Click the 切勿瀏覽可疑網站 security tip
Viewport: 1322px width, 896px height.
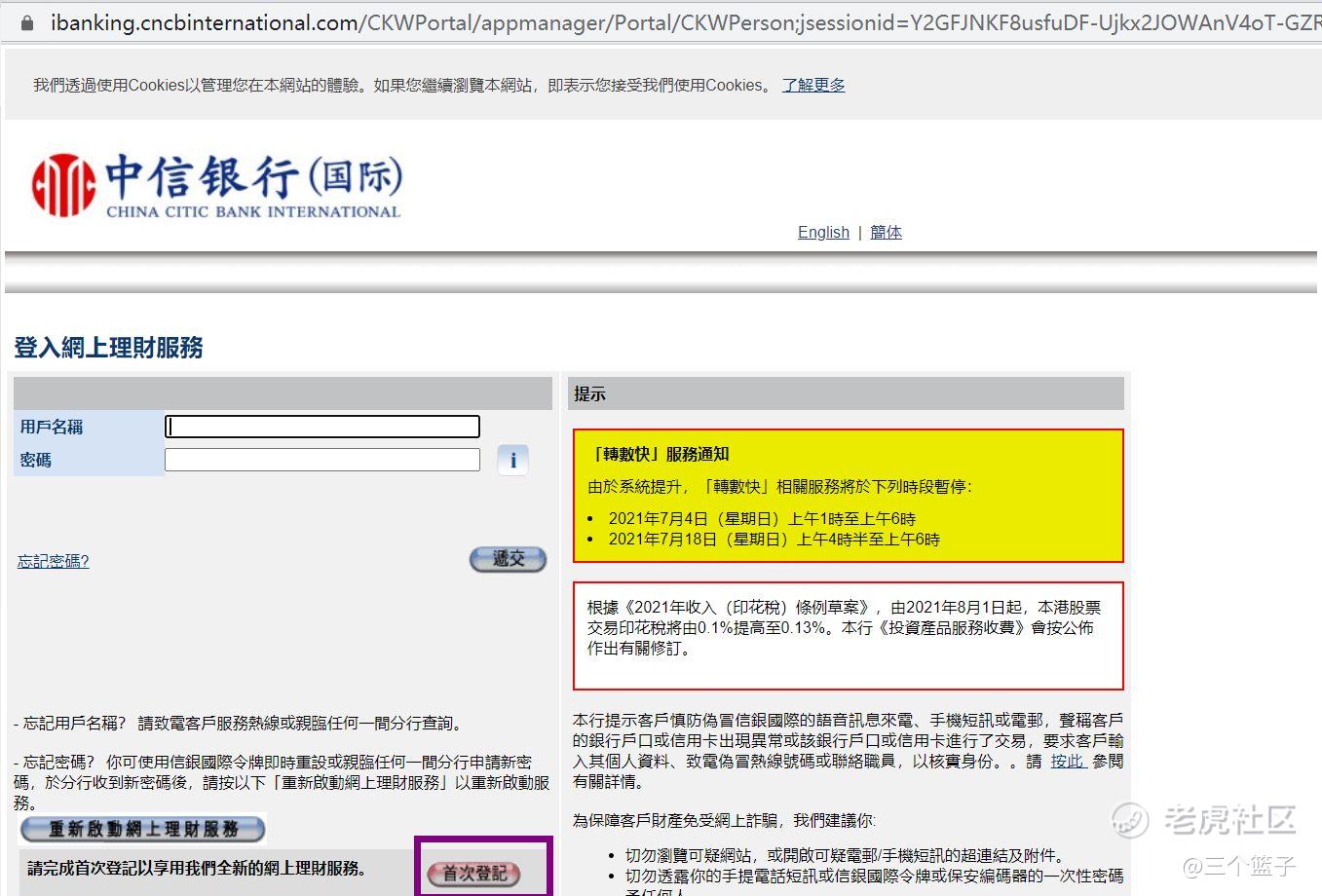tap(845, 855)
